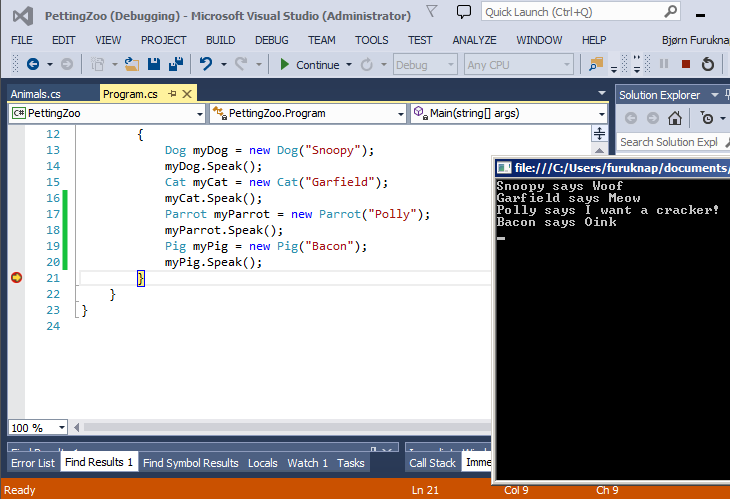The image size is (730, 499).
Task: Pause debugging with the Break All icon
Action: point(664,64)
